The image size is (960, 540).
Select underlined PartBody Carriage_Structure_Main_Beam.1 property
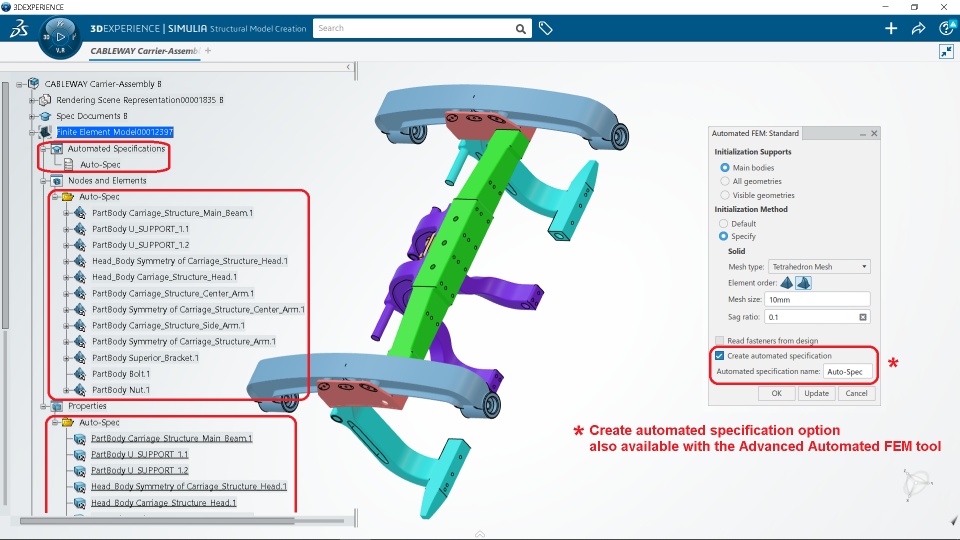171,438
